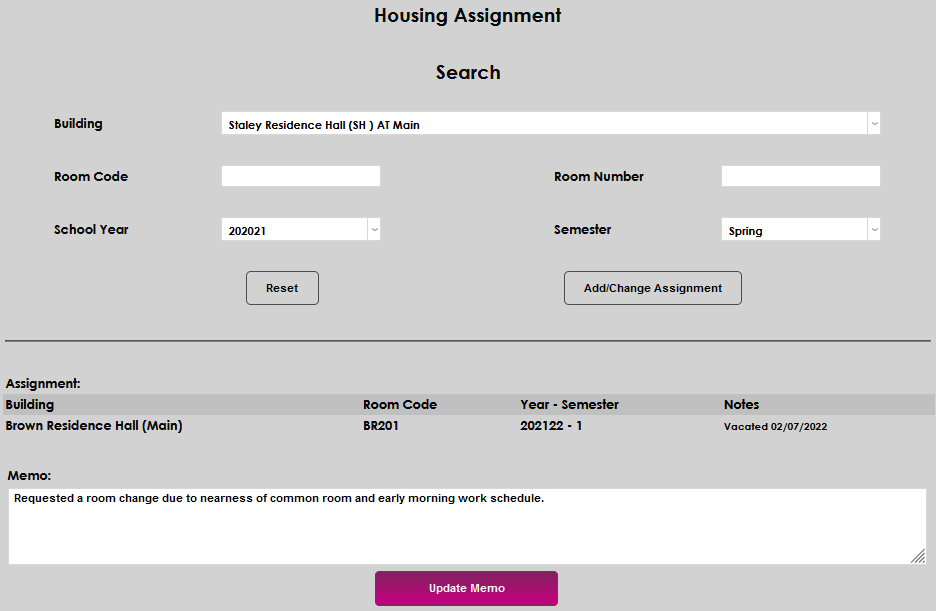Click Add/Change Assignment
The height and width of the screenshot is (611, 936).
pyautogui.click(x=652, y=287)
